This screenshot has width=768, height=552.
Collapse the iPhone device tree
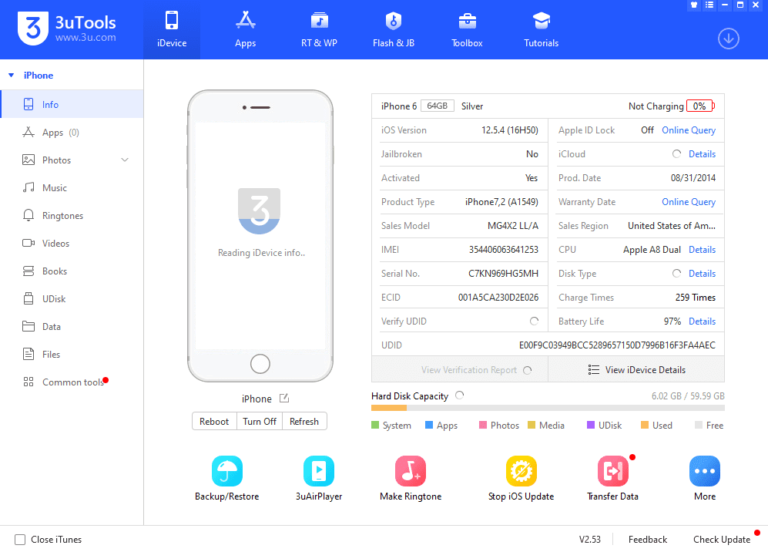pyautogui.click(x=11, y=75)
